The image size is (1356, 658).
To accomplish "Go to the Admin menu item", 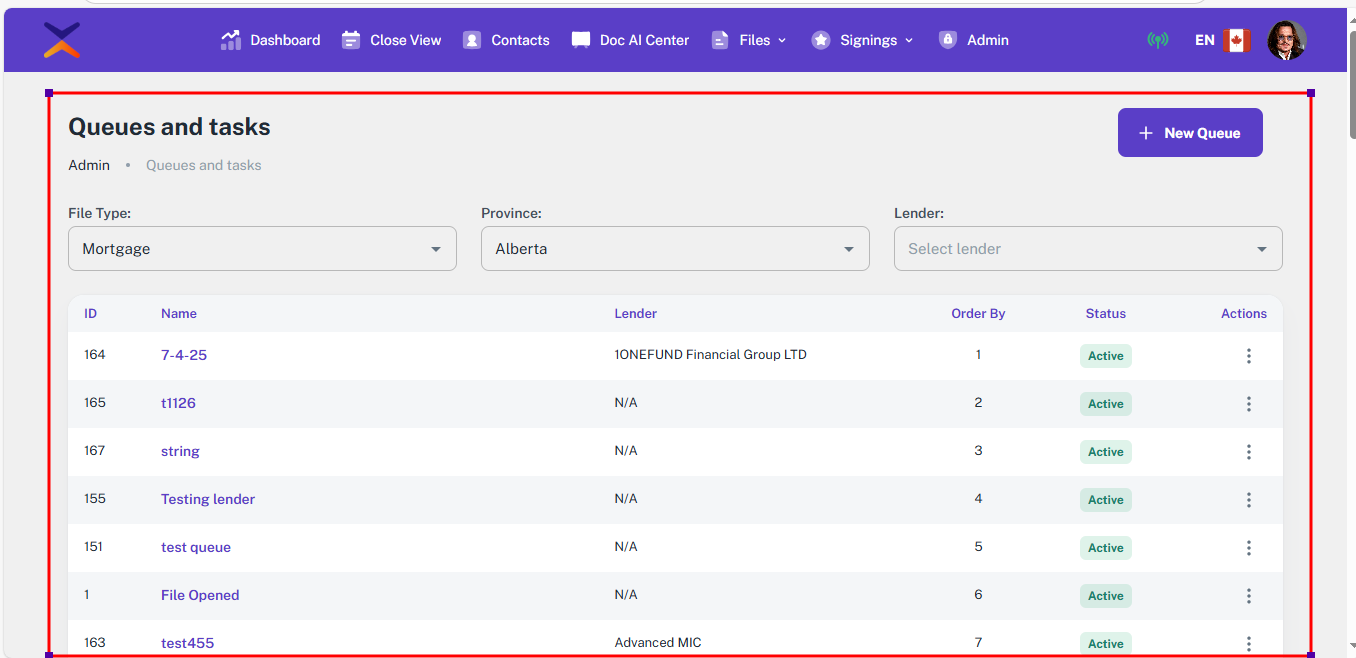I will click(x=974, y=40).
